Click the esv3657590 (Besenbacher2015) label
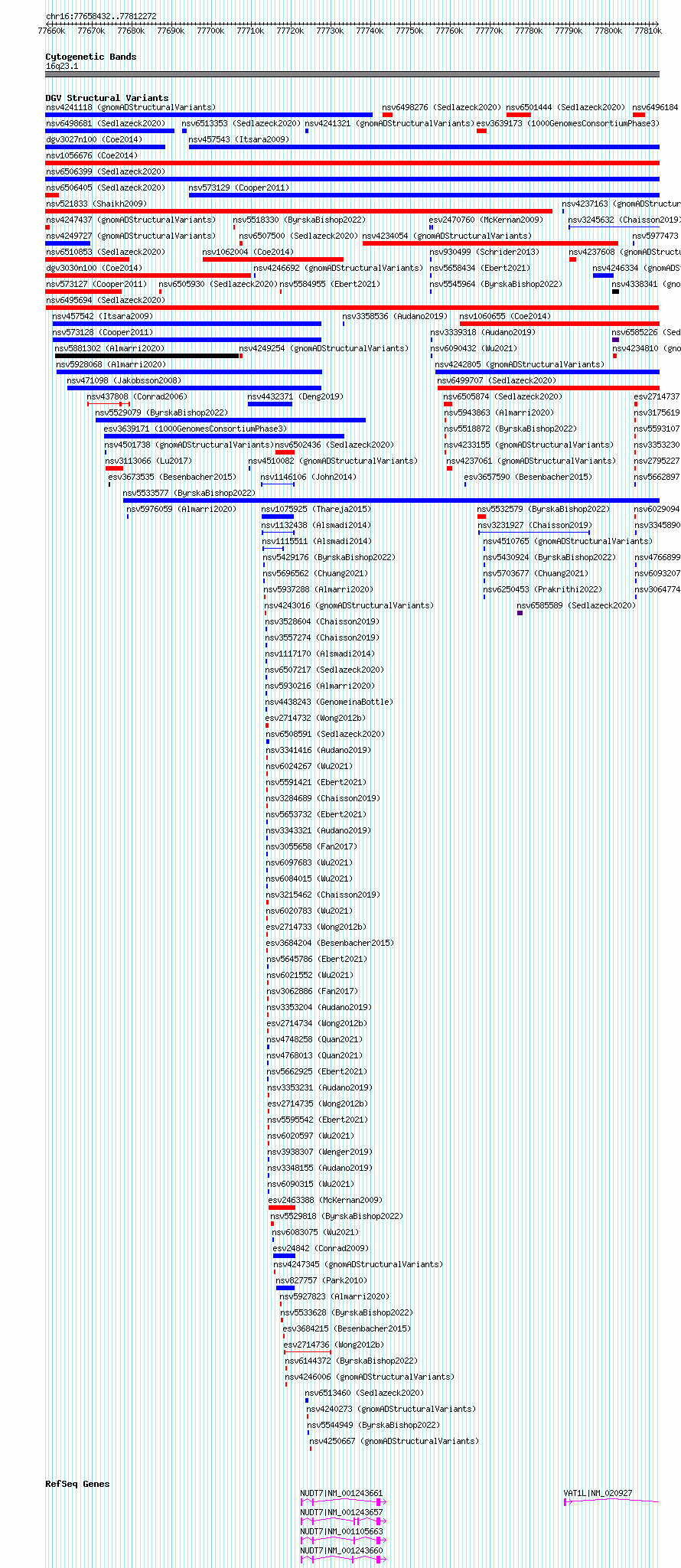 pos(529,477)
